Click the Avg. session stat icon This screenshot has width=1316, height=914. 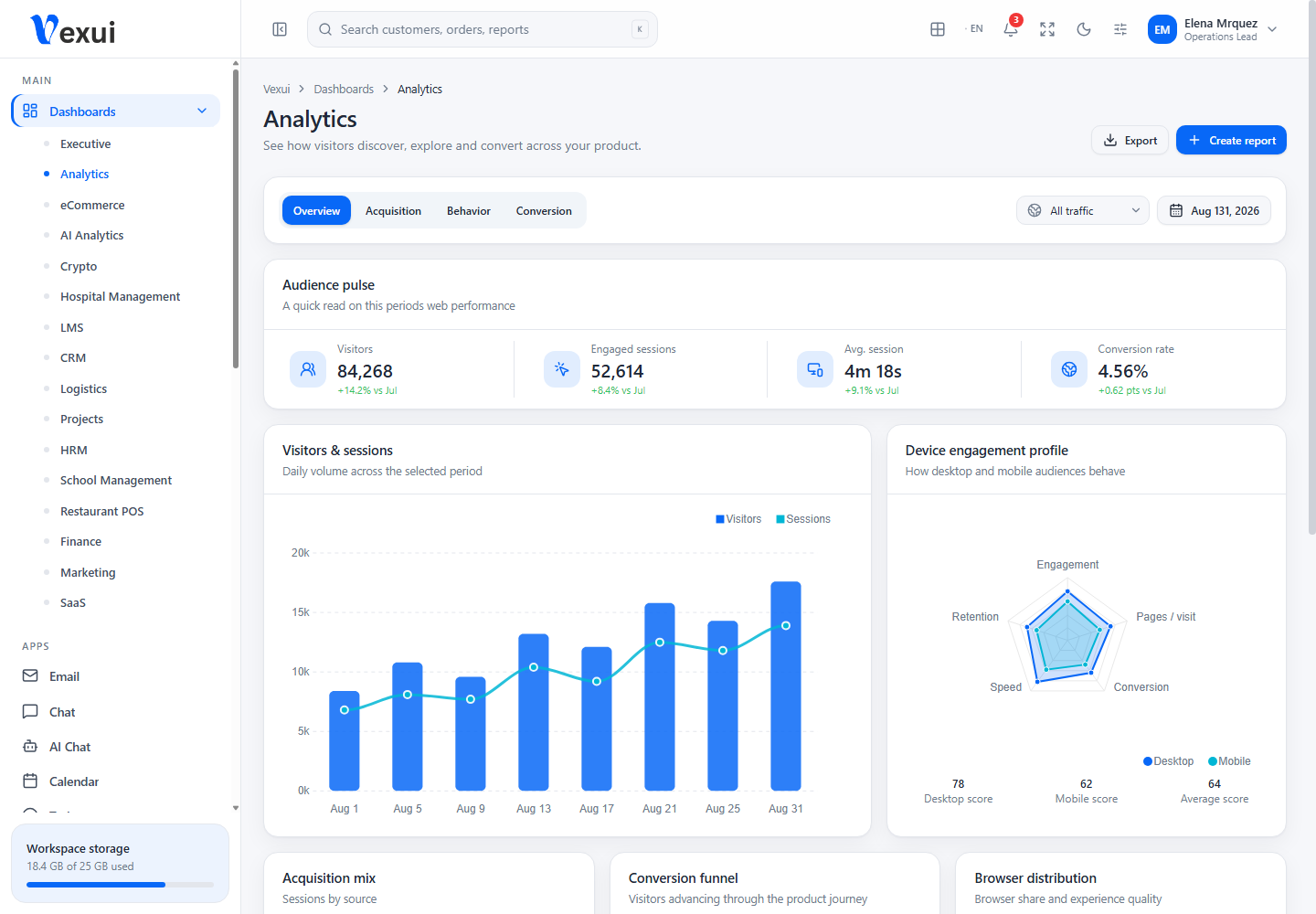815,369
